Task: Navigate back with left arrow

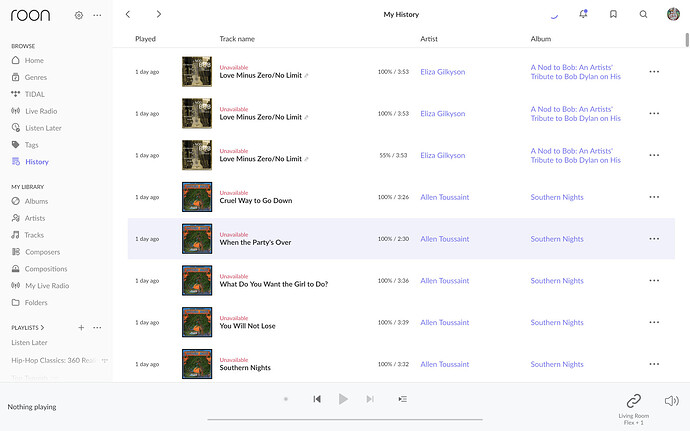Action: (128, 15)
